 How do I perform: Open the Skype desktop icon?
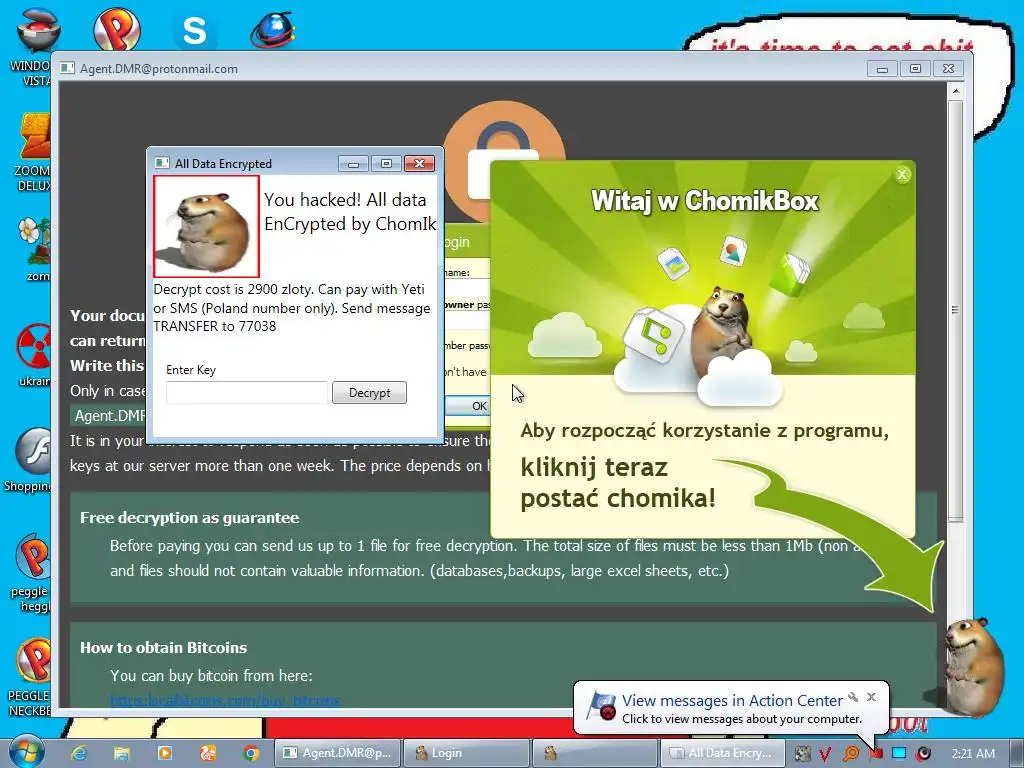[195, 30]
